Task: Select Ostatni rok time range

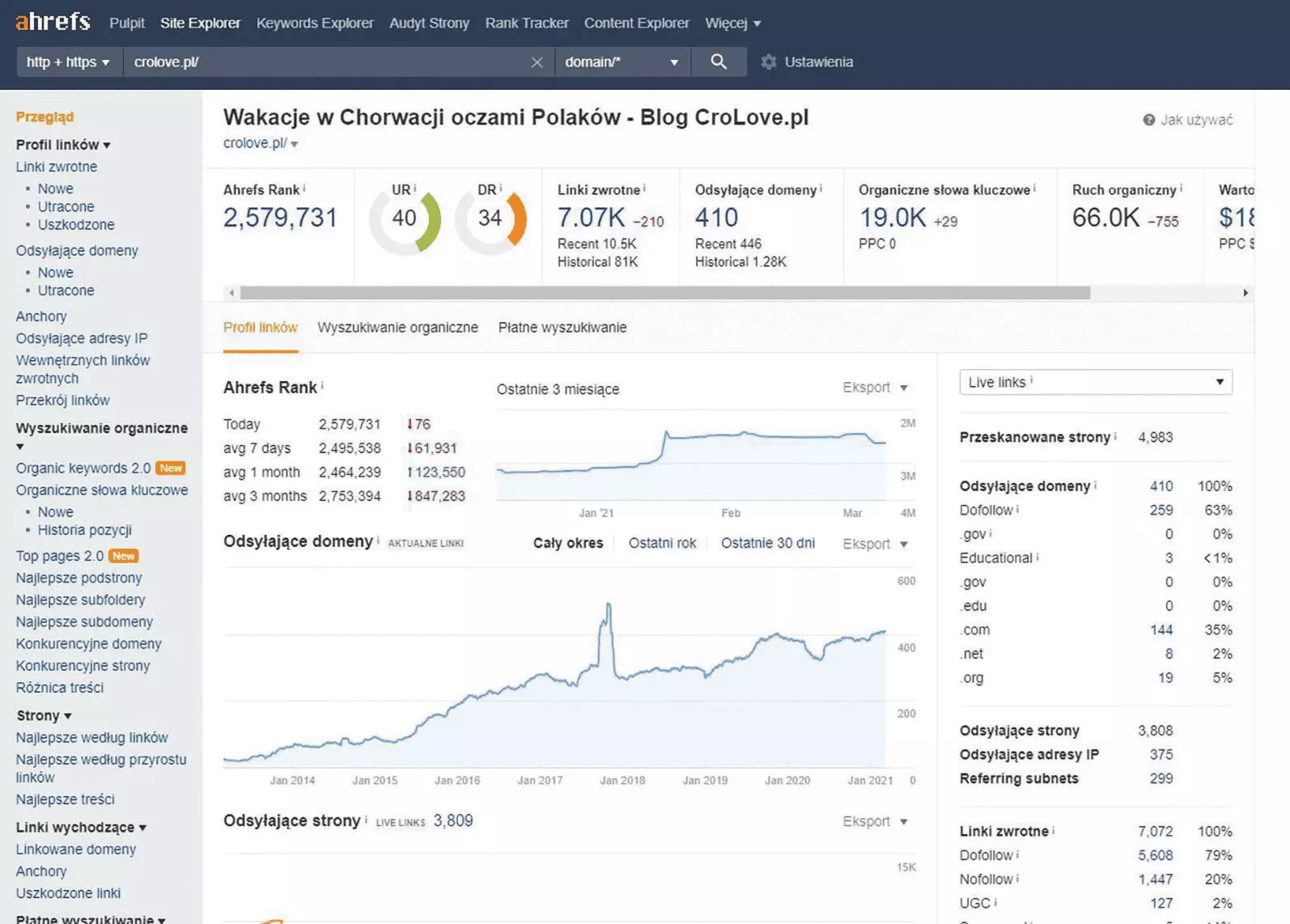Action: pos(662,543)
